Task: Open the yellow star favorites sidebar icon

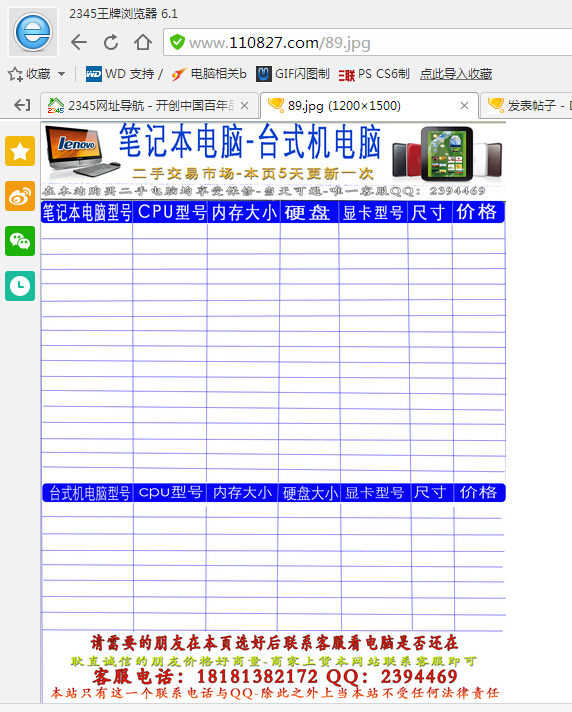Action: click(20, 151)
